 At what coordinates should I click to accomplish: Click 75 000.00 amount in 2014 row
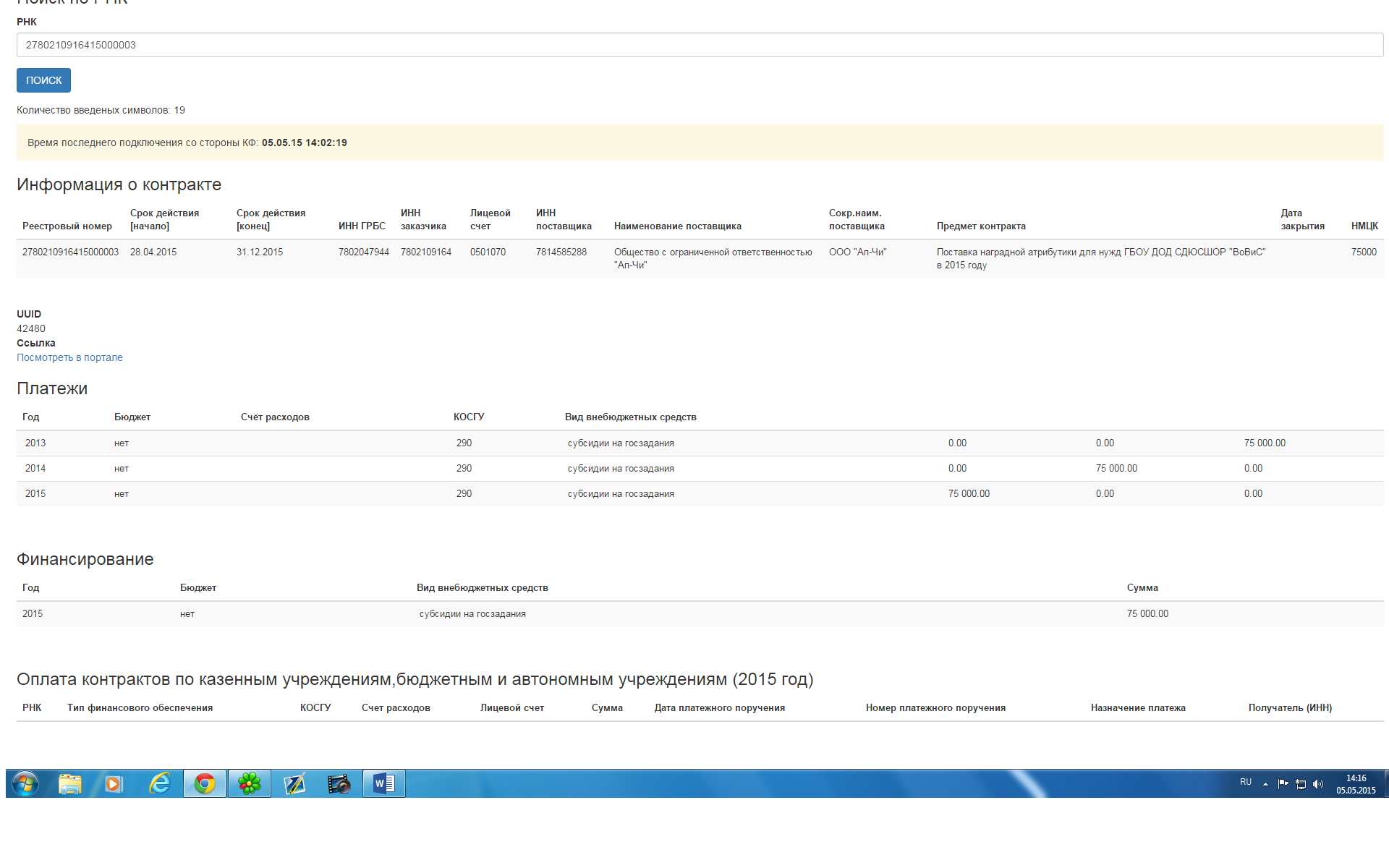(1116, 468)
